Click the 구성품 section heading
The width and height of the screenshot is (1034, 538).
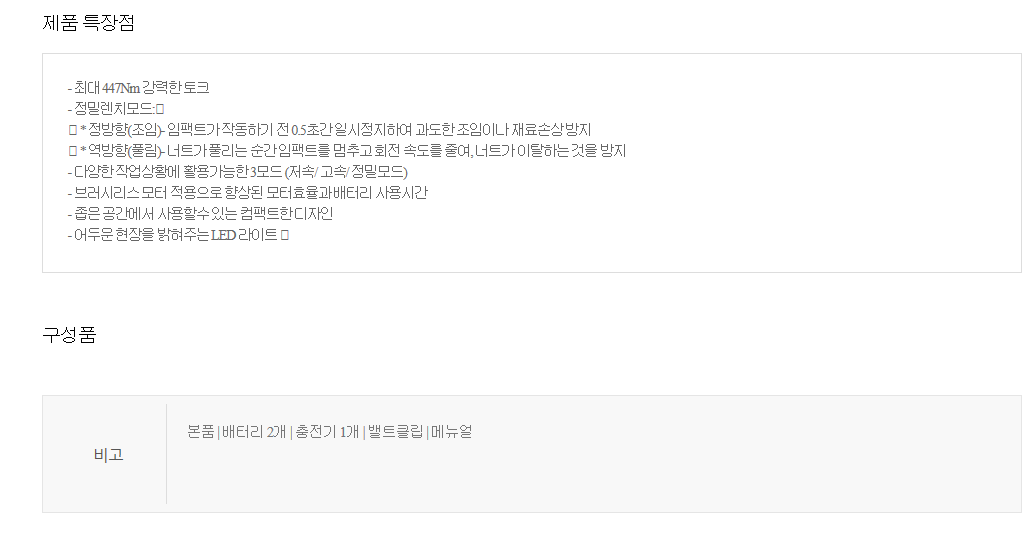[69, 335]
